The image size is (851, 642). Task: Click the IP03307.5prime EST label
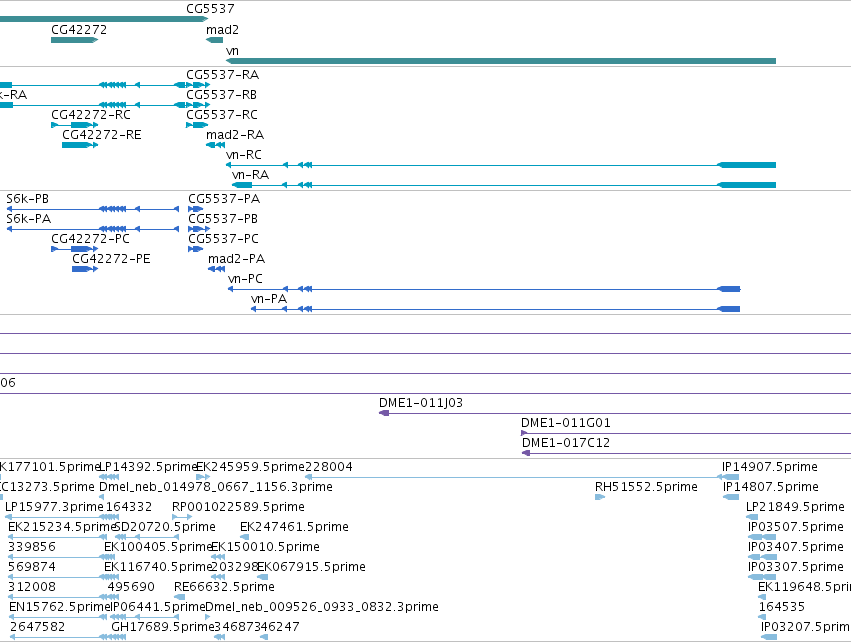tap(796, 568)
